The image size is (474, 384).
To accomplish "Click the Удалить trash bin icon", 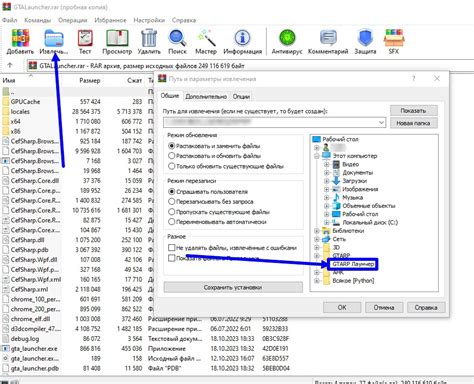I will (149, 38).
